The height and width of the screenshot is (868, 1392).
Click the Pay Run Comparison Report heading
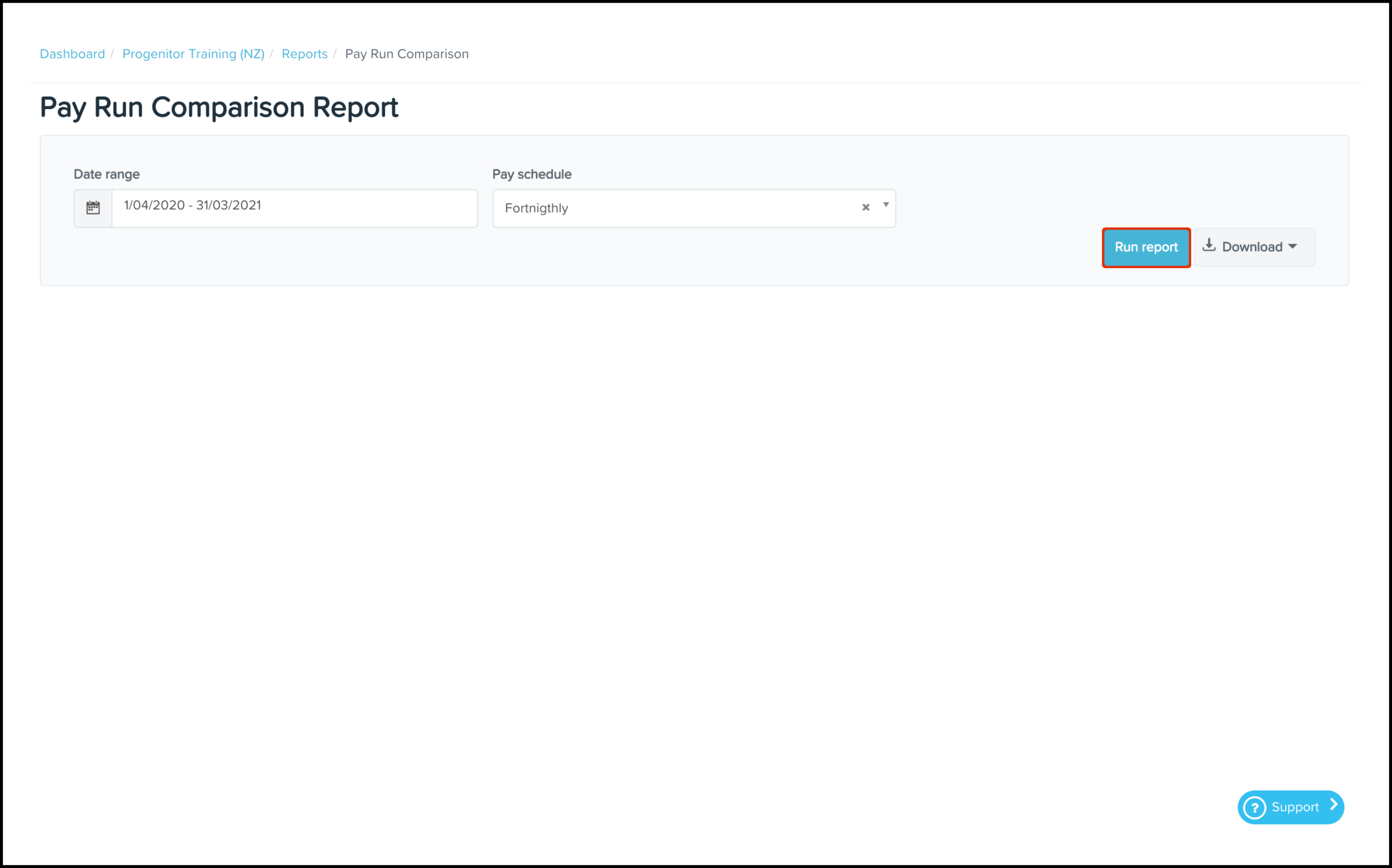(x=219, y=107)
